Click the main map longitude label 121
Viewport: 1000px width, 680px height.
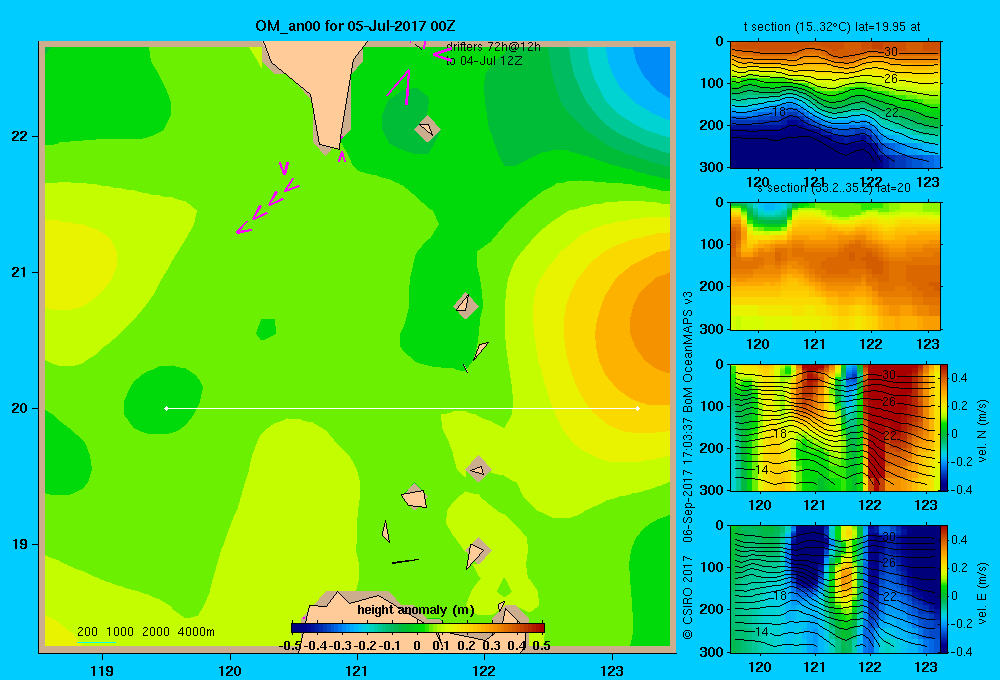pos(357,670)
